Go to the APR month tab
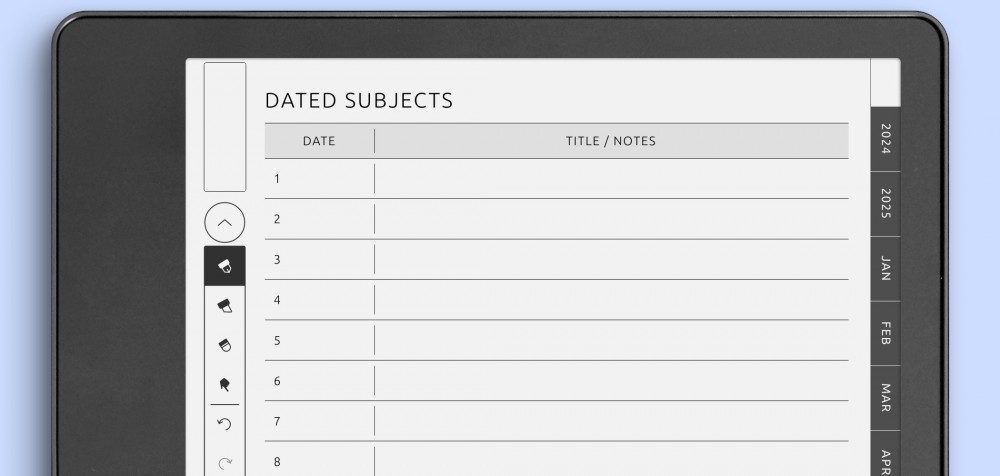Image resolution: width=1000 pixels, height=476 pixels. click(x=885, y=454)
